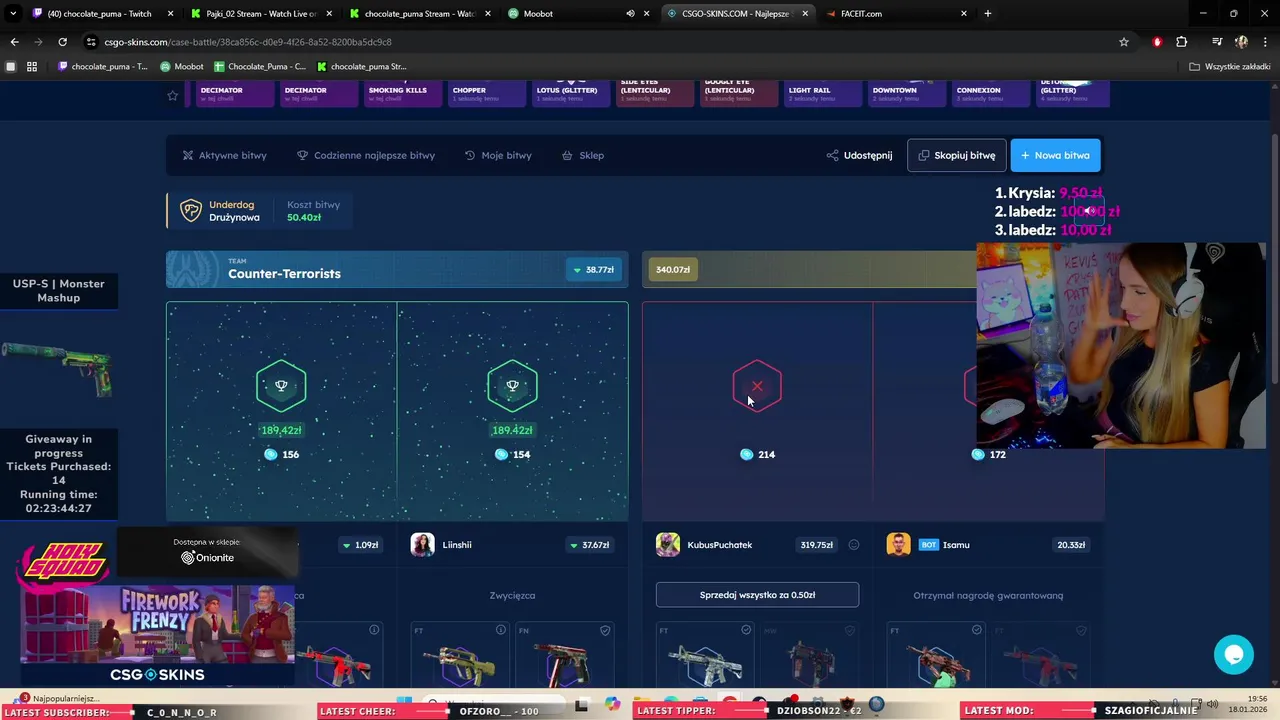
Task: Click the Udostępnij share button
Action: coord(859,156)
